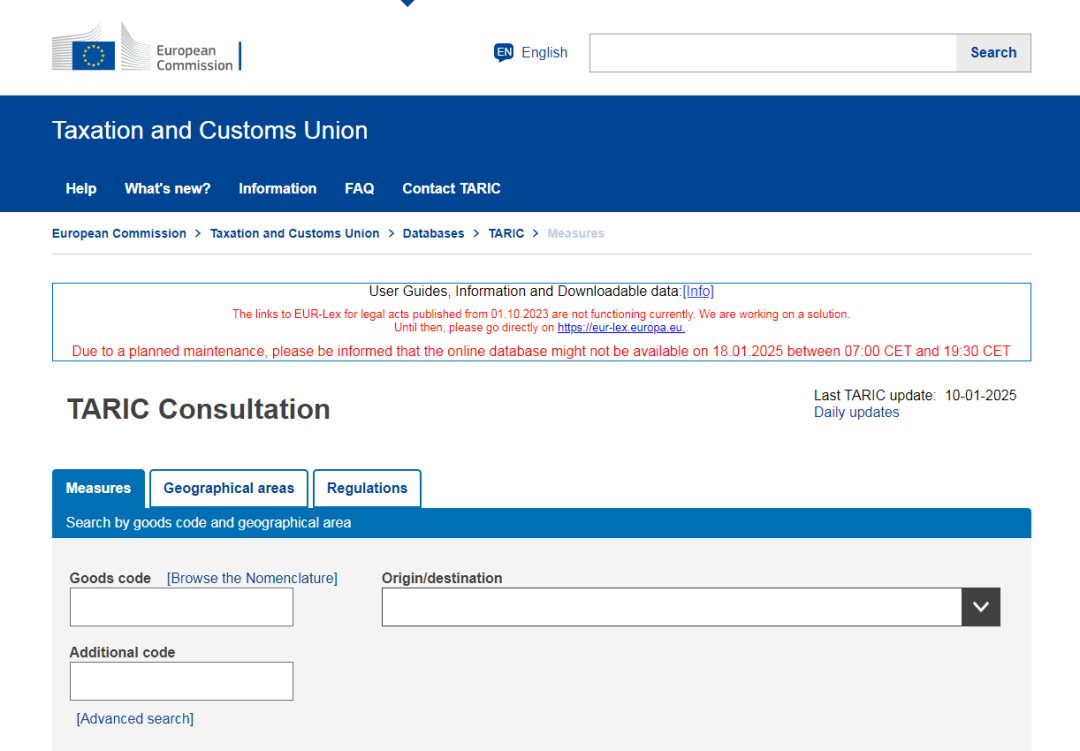The width and height of the screenshot is (1080, 751).
Task: Open the Daily updates link
Action: coord(856,412)
